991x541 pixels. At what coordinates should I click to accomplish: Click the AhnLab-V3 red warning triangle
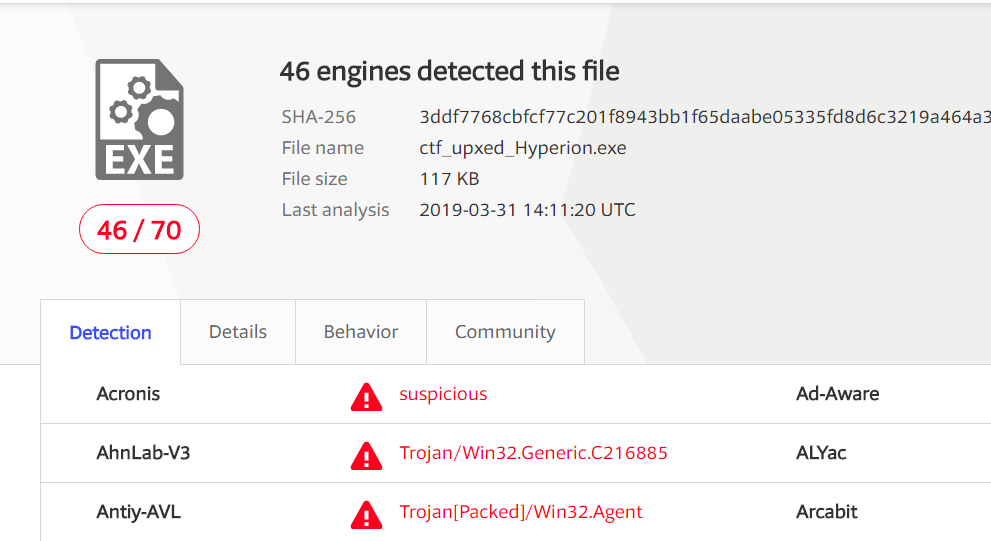click(x=367, y=456)
